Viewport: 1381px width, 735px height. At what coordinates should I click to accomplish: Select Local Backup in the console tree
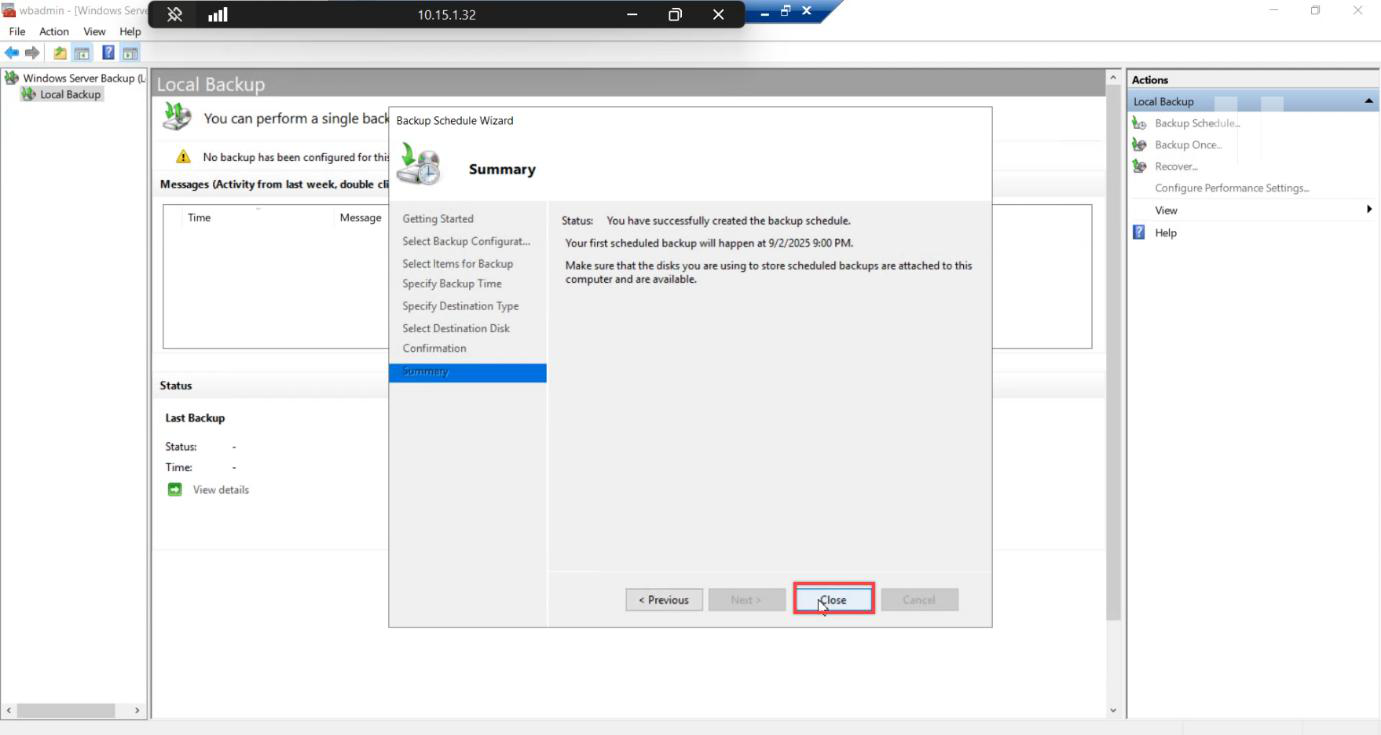coord(70,94)
